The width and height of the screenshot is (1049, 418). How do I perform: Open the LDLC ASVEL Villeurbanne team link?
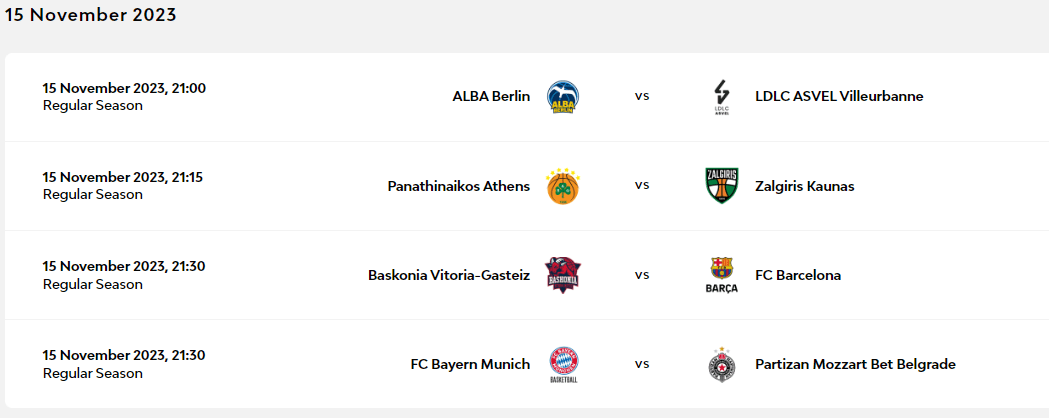click(839, 97)
